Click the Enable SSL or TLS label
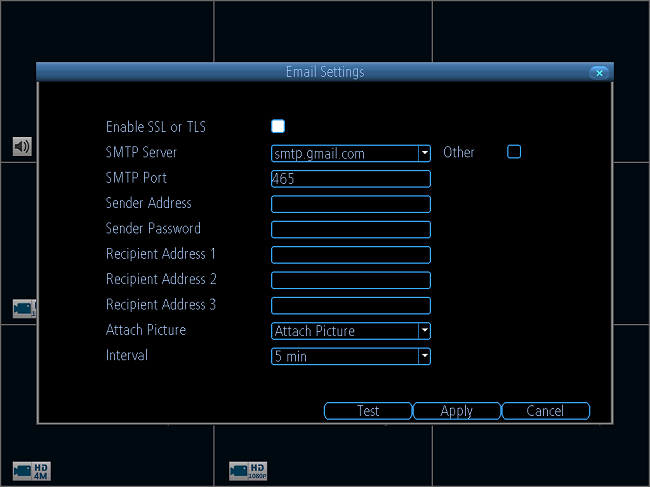This screenshot has width=650, height=487. (x=155, y=127)
